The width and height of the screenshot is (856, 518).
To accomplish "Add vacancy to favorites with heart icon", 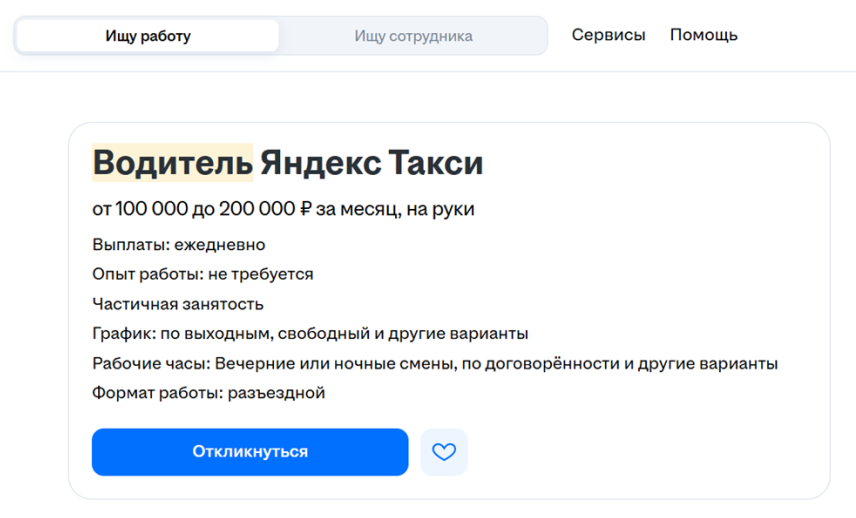I will tap(444, 452).
